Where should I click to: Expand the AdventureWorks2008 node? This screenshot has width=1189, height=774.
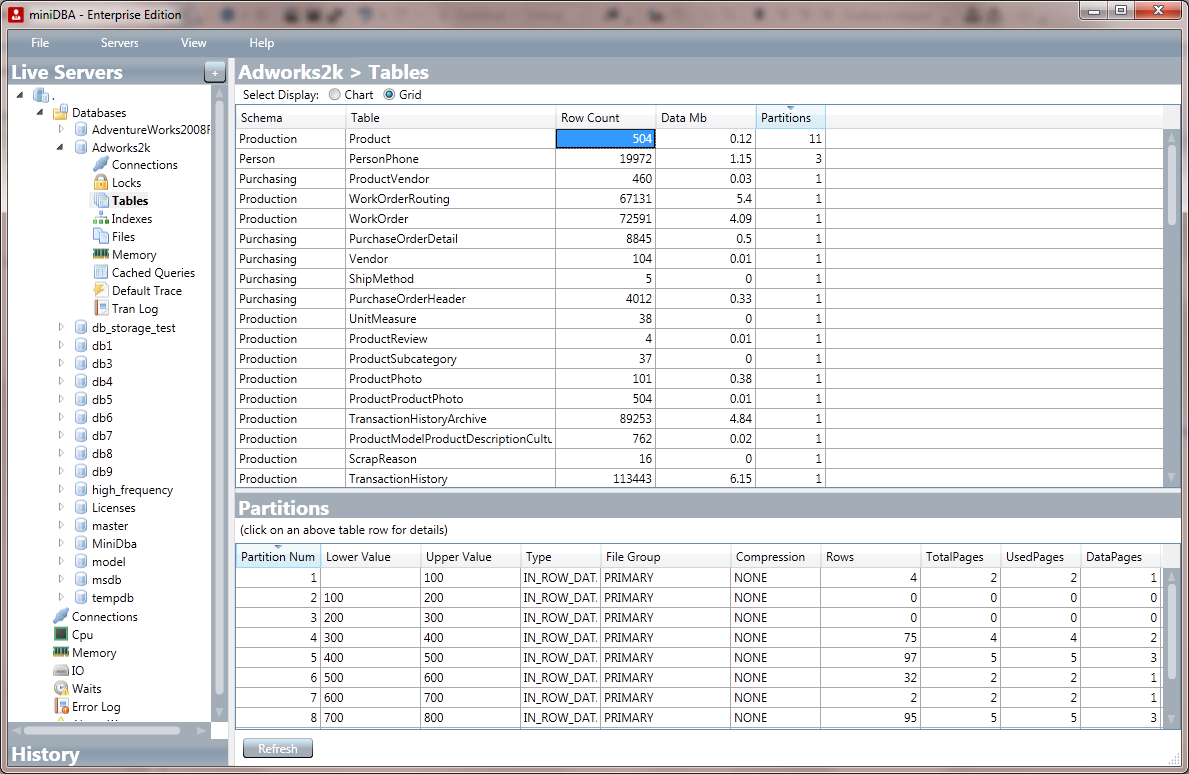point(61,130)
